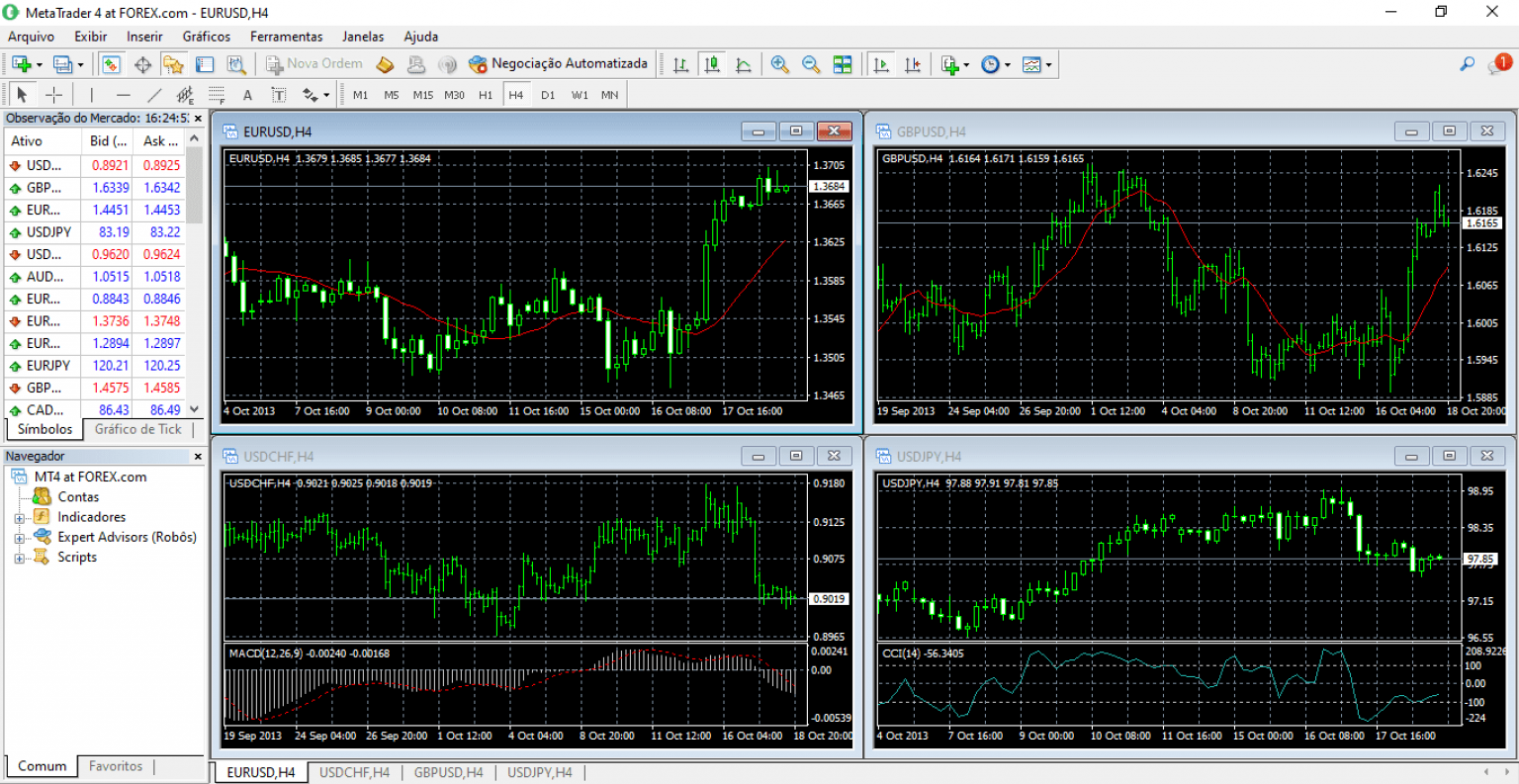1519x784 pixels.
Task: Switch chart to candlestick display
Action: click(712, 63)
